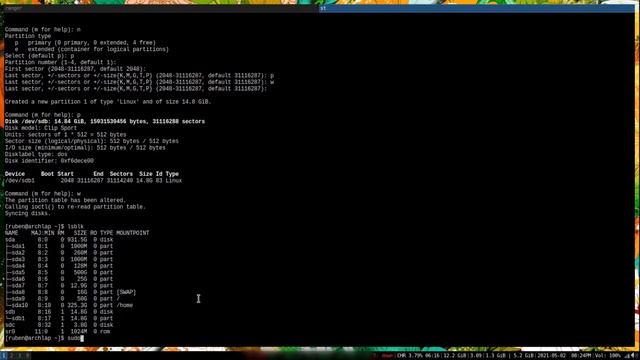
Task: Click the MAJ:MIN column header
Action: [42, 233]
